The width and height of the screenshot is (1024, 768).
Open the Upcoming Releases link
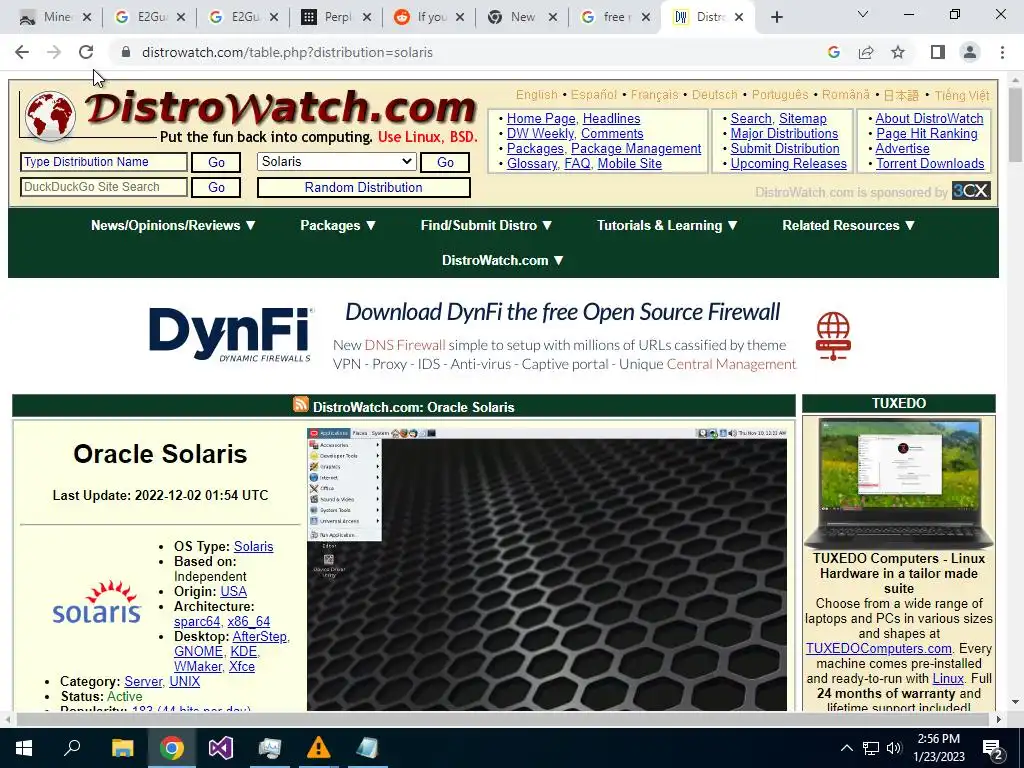pyautogui.click(x=788, y=163)
